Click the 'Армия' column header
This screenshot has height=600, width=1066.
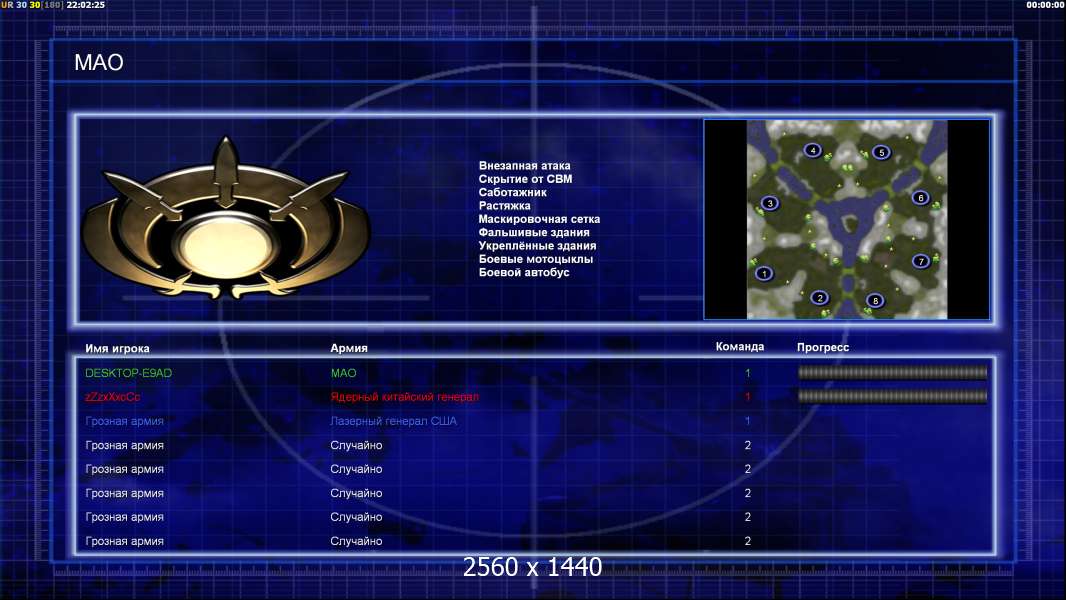349,348
